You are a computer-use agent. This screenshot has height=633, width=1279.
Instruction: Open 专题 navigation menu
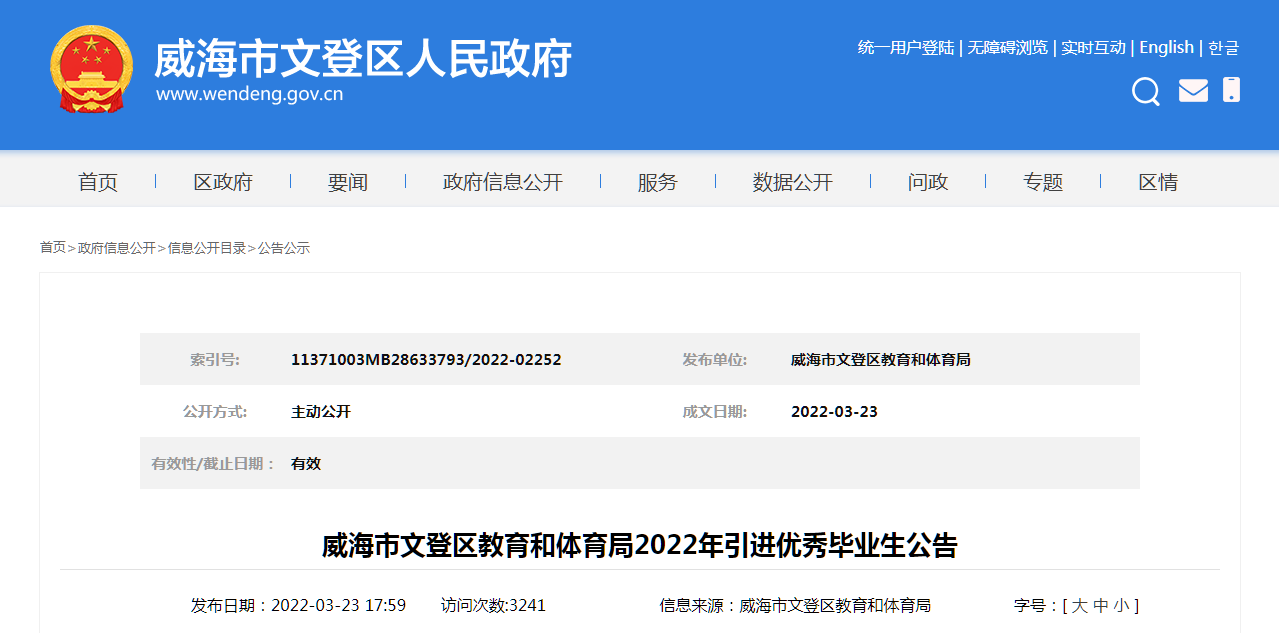click(x=1043, y=182)
